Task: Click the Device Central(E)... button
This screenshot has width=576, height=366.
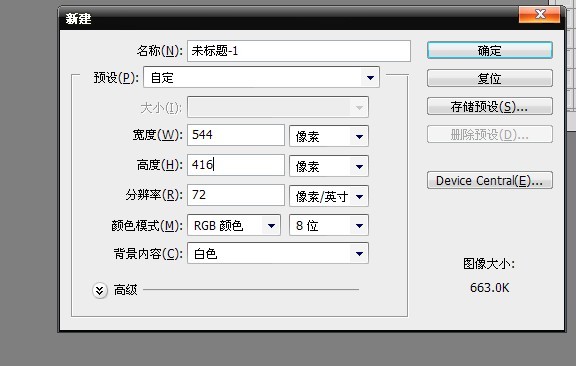Action: [490, 180]
